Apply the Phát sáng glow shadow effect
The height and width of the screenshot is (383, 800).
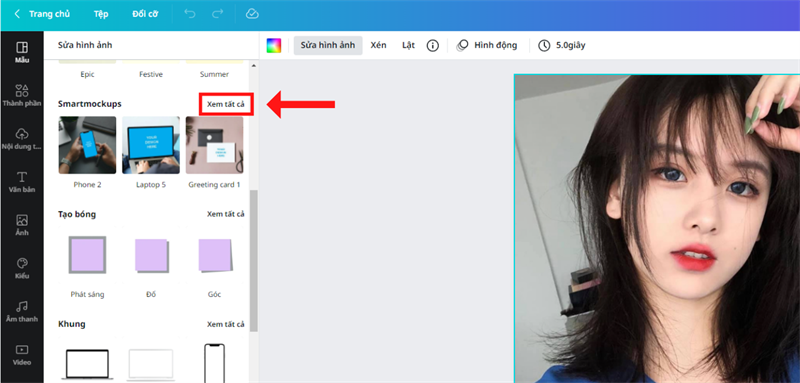point(87,255)
